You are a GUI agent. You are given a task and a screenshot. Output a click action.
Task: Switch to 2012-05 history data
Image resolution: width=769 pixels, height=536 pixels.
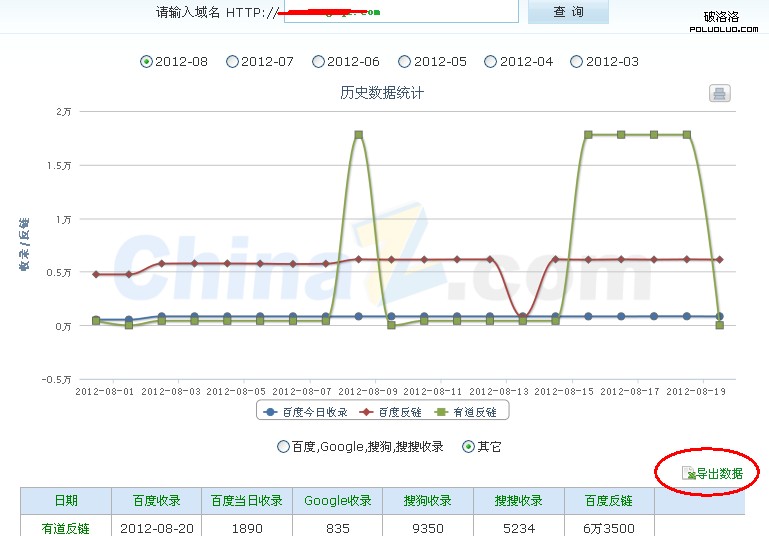tap(405, 62)
